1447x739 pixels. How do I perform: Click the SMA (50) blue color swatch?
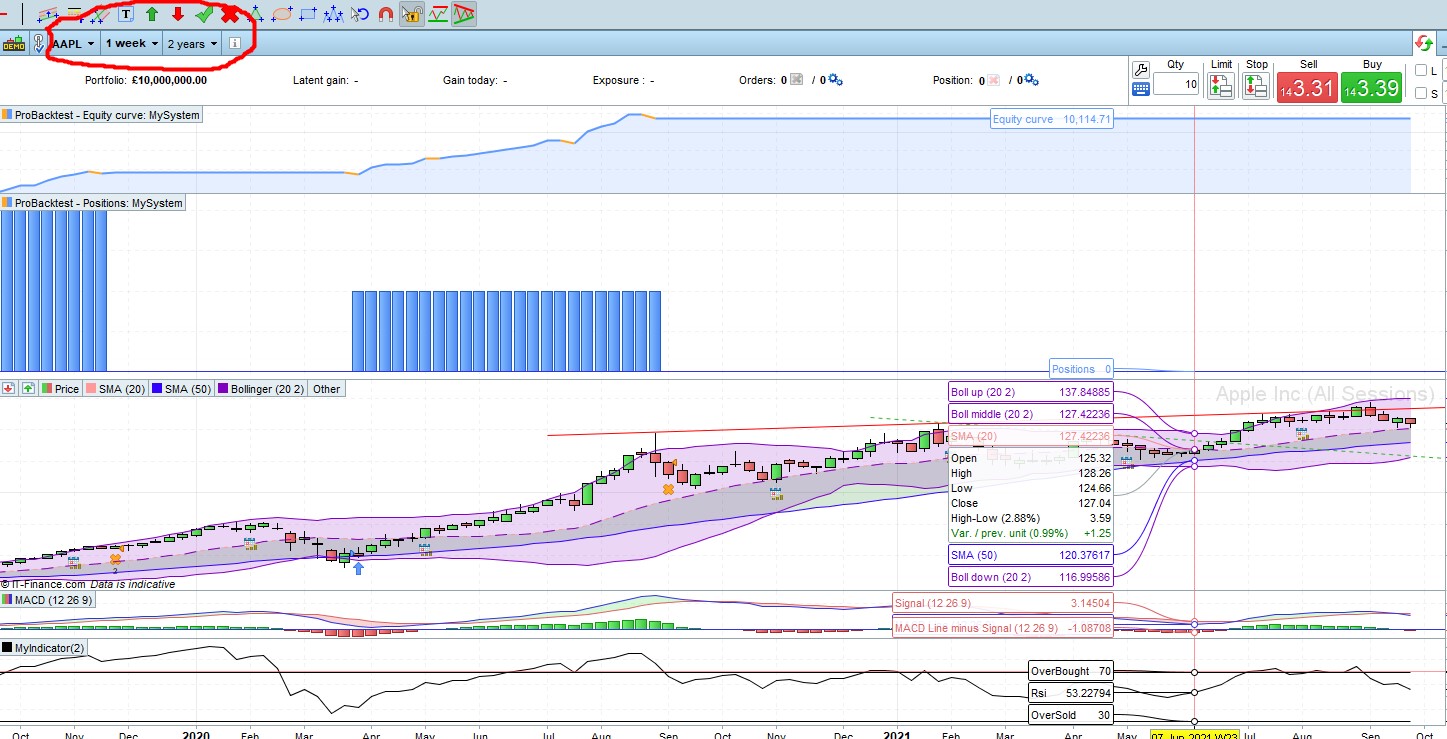156,389
